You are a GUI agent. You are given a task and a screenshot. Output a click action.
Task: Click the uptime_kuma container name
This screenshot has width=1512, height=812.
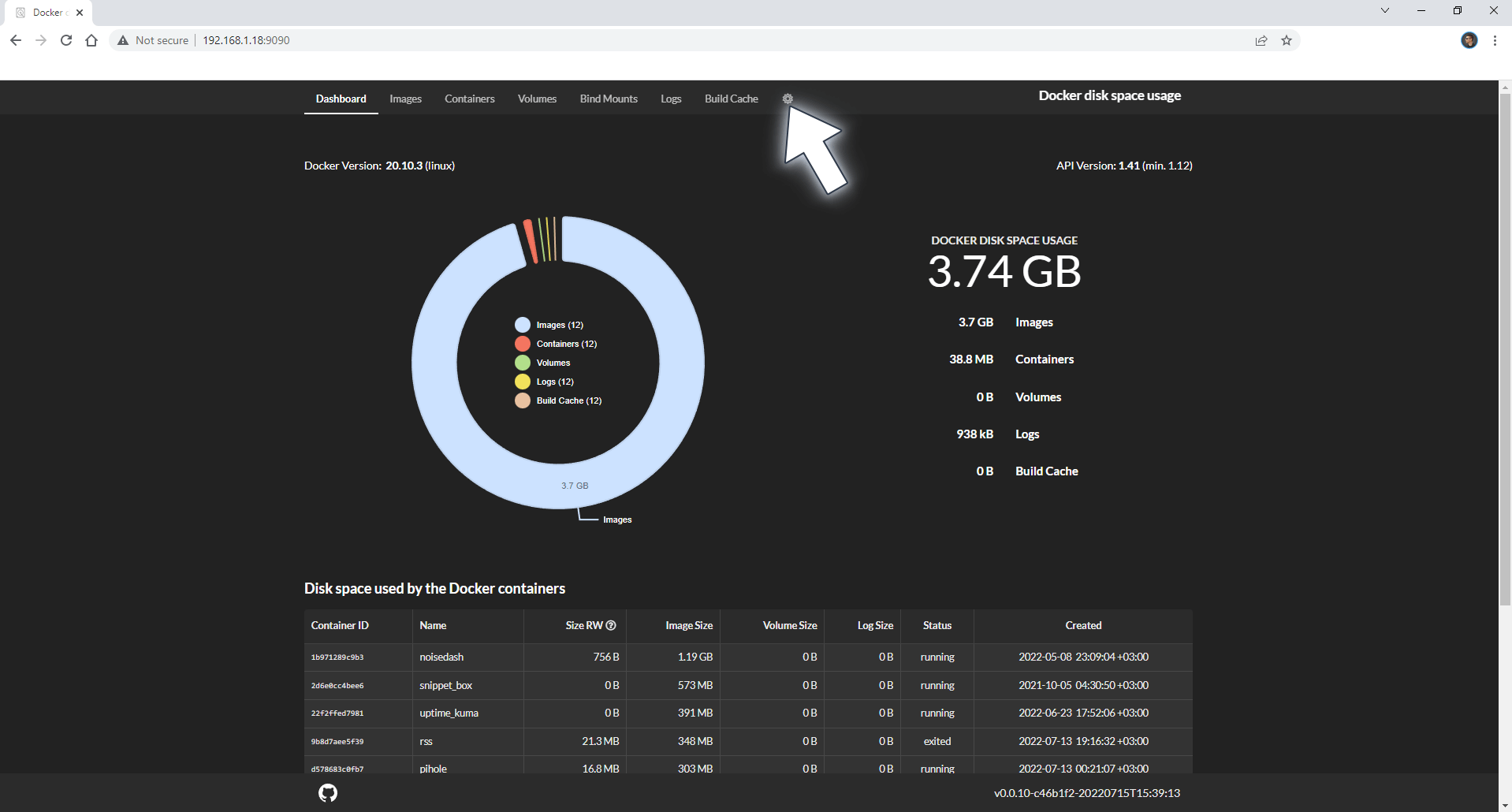click(449, 713)
